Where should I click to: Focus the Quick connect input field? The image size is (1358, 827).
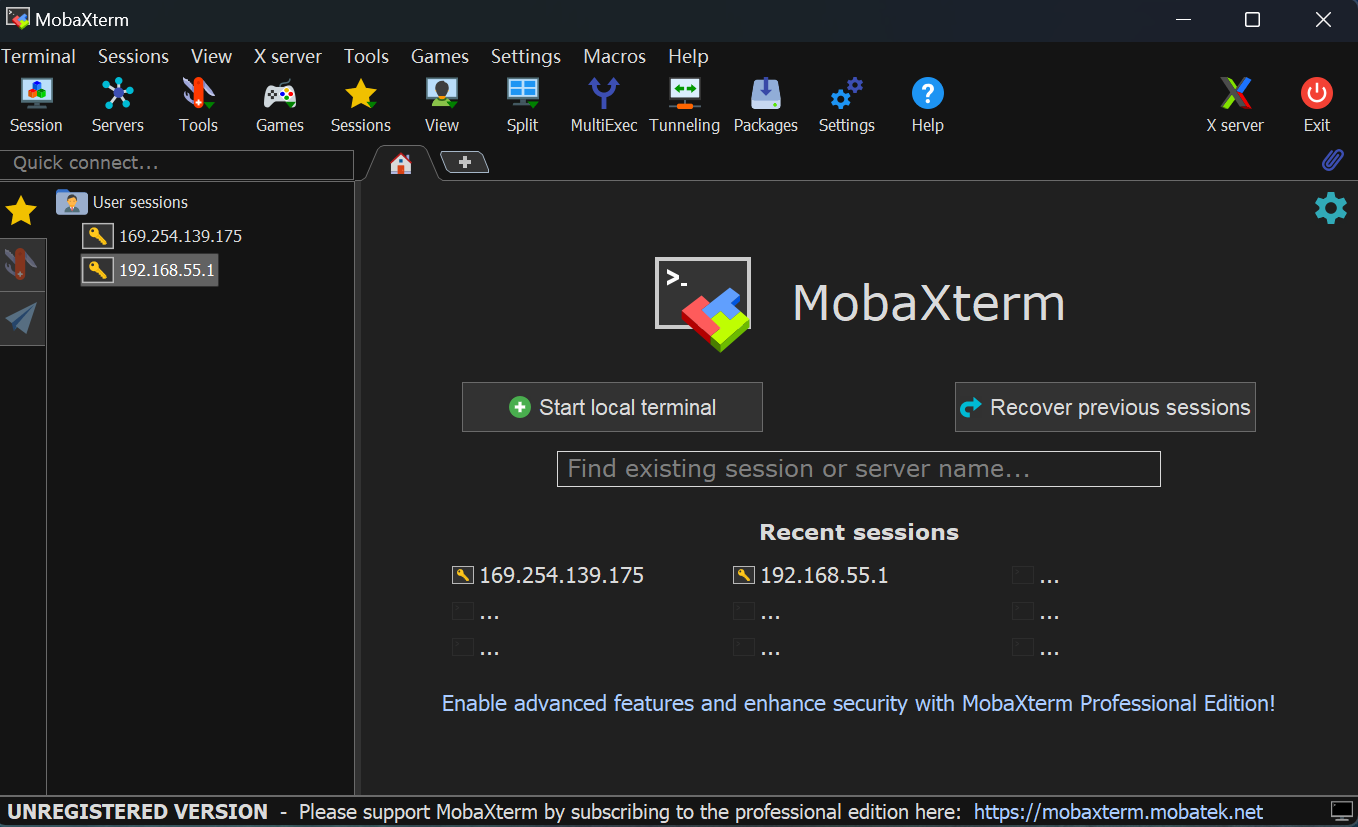coord(177,163)
